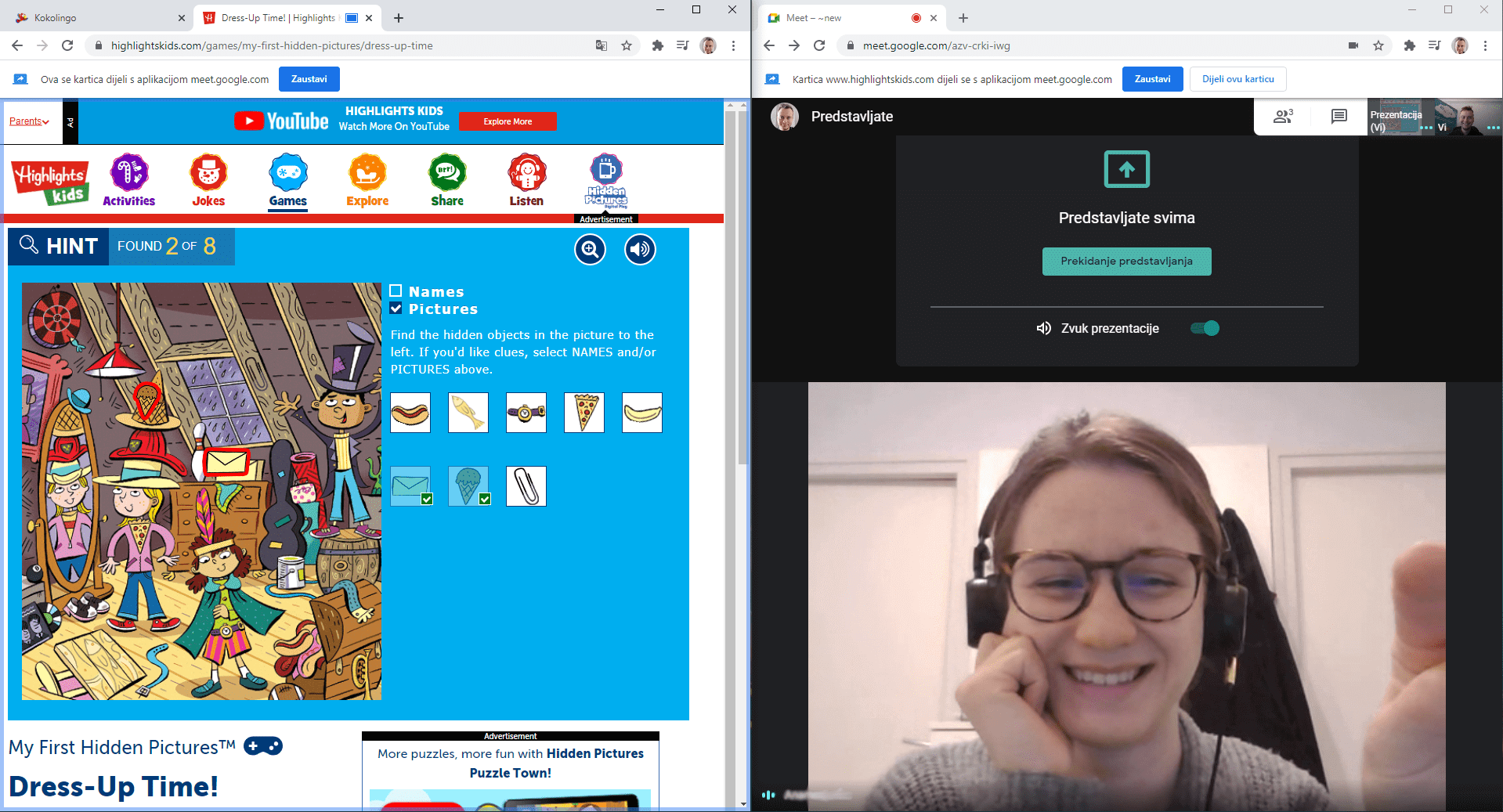Click Zaustavi in Meet window sharing bar
Image resolution: width=1503 pixels, height=812 pixels.
[x=1153, y=79]
